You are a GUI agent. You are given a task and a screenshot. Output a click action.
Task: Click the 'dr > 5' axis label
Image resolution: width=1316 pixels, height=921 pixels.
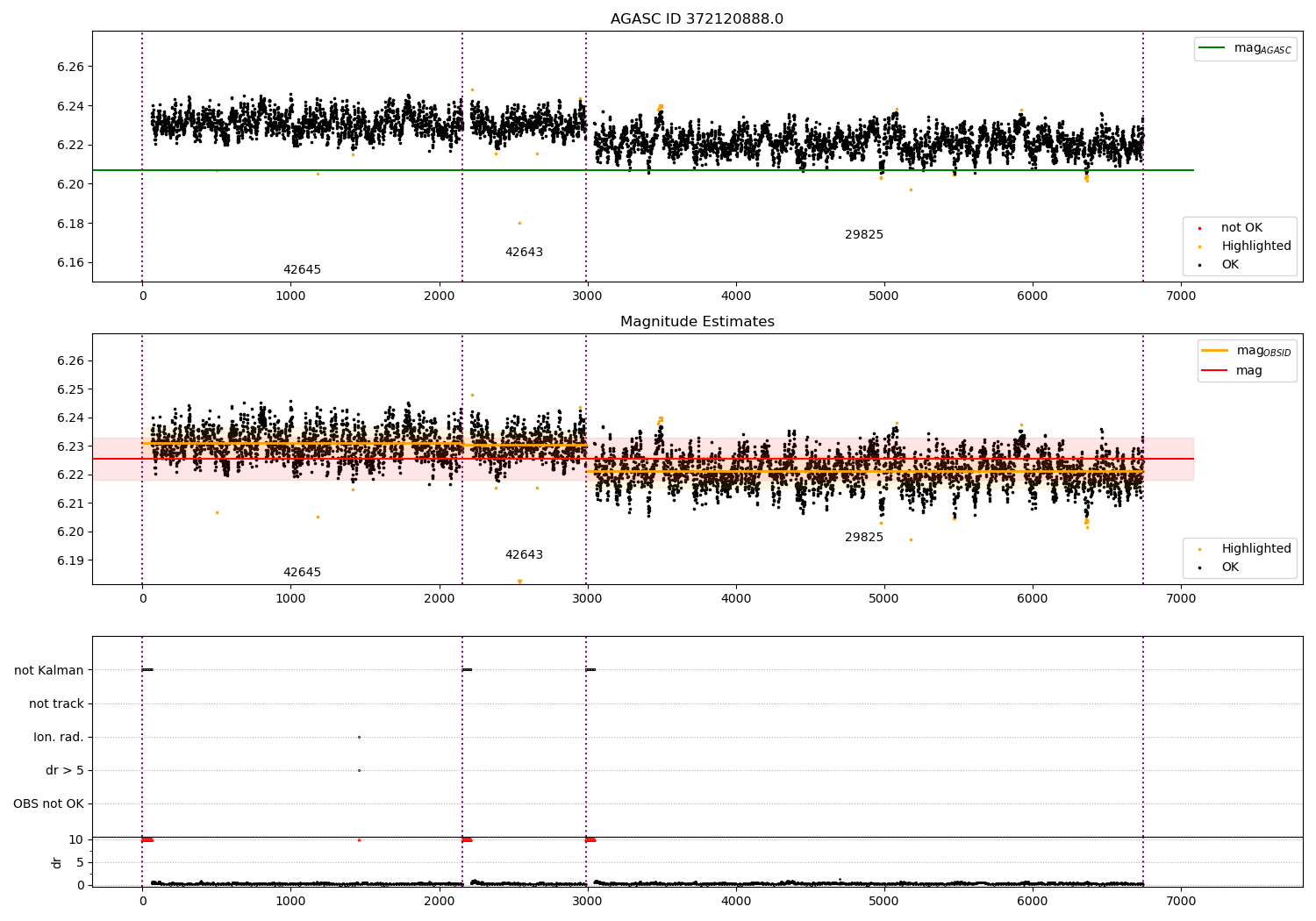click(x=65, y=770)
